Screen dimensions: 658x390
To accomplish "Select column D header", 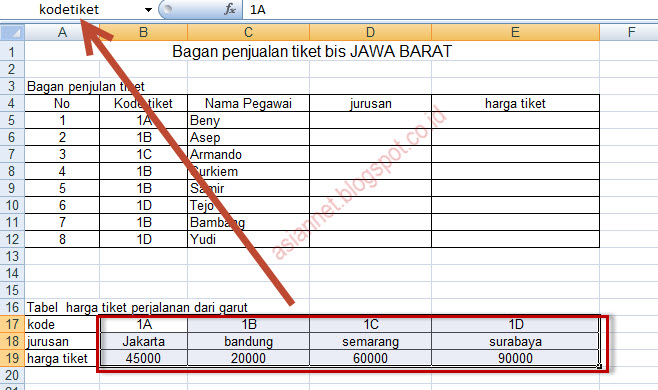I will click(x=371, y=32).
